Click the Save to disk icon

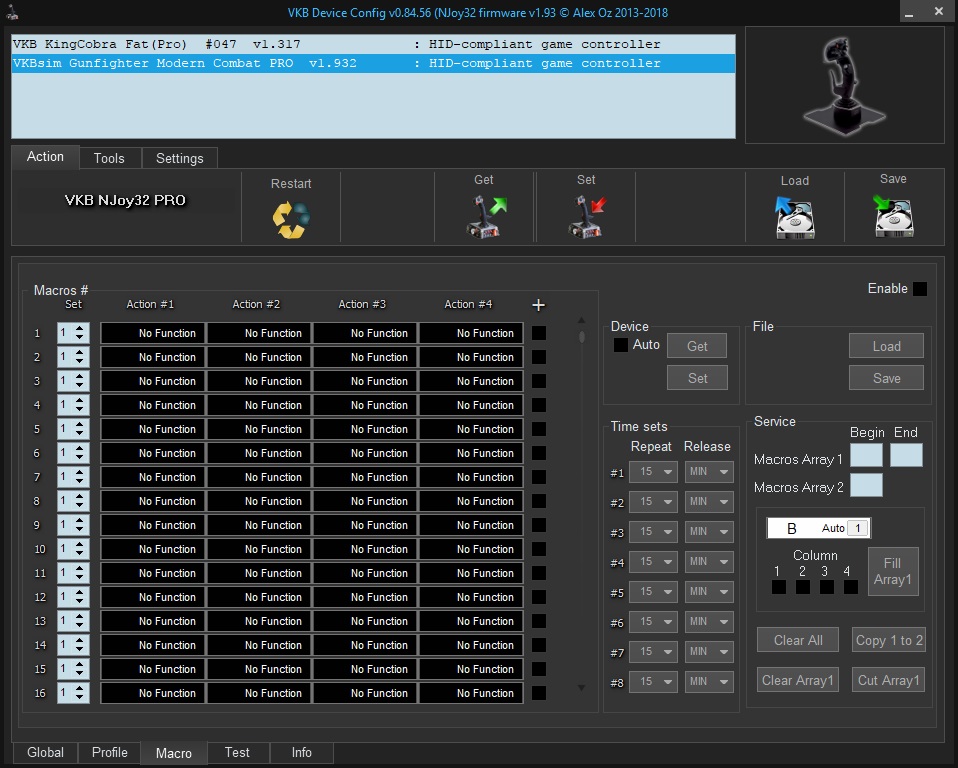893,216
